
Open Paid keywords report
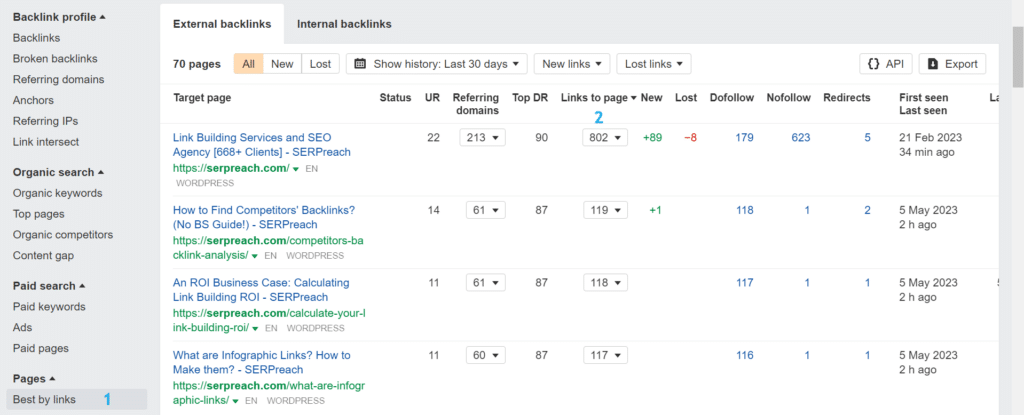click(x=49, y=307)
